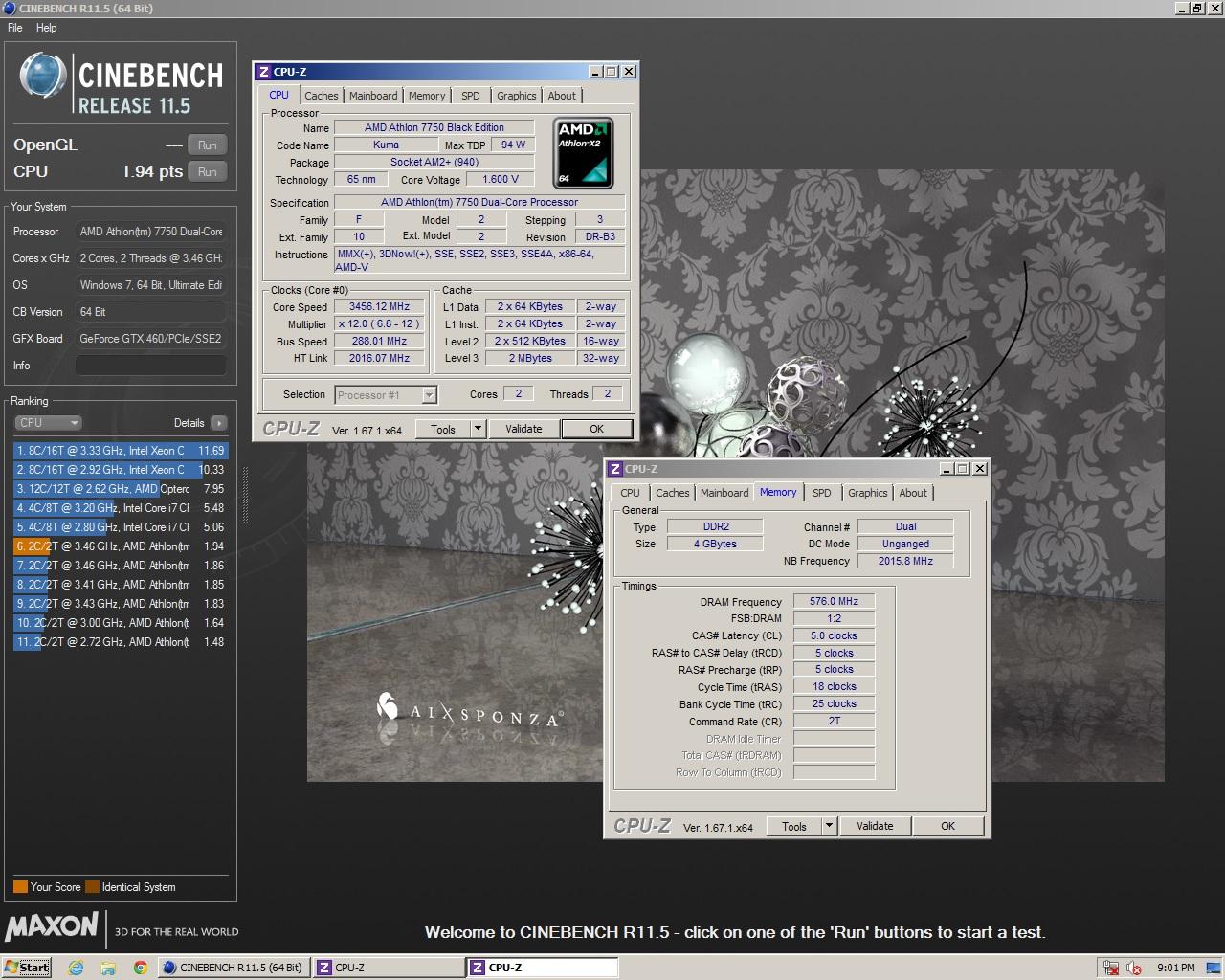1225x980 pixels.
Task: Click the Ranking Details arrow icon
Action: pyautogui.click(x=219, y=423)
